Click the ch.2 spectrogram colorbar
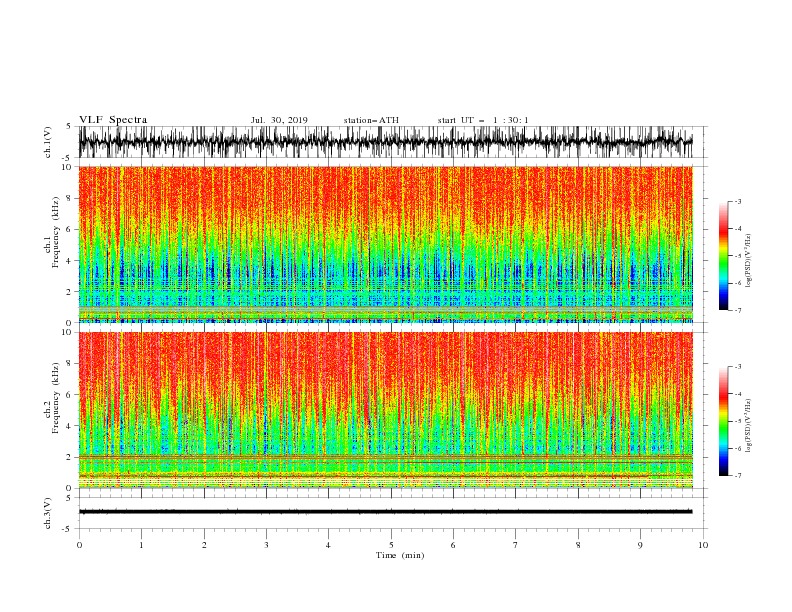Viewport: 792px width, 612px height. click(x=723, y=421)
